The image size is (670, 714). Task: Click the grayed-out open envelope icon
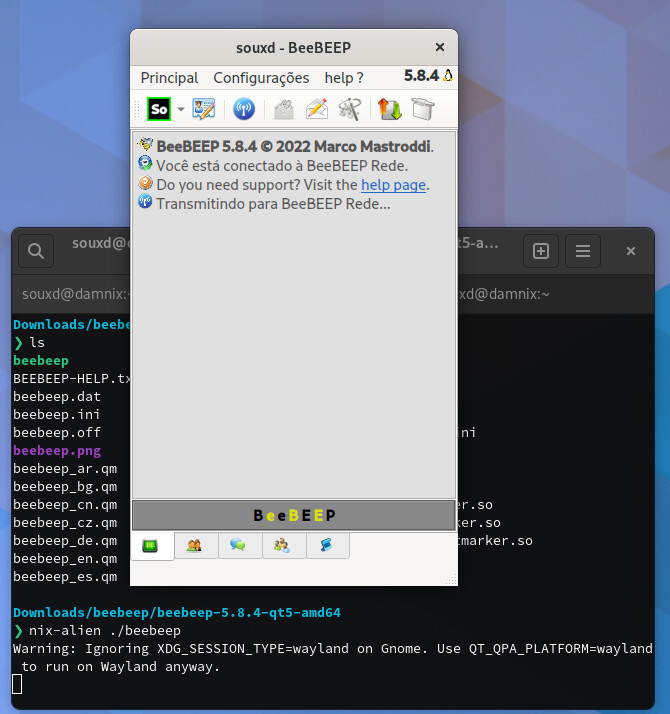tap(284, 109)
